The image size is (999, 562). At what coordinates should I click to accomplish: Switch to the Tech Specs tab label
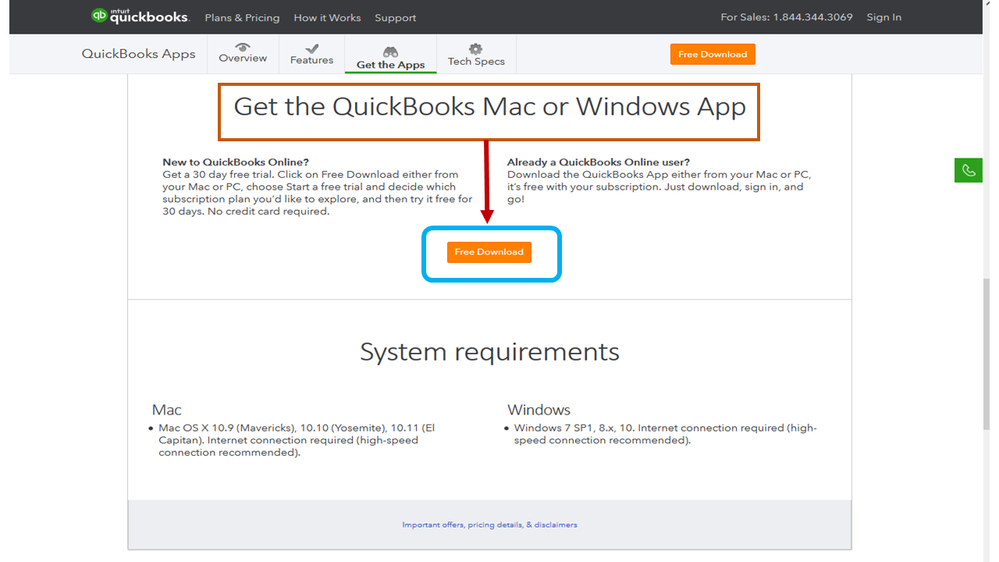pos(476,61)
